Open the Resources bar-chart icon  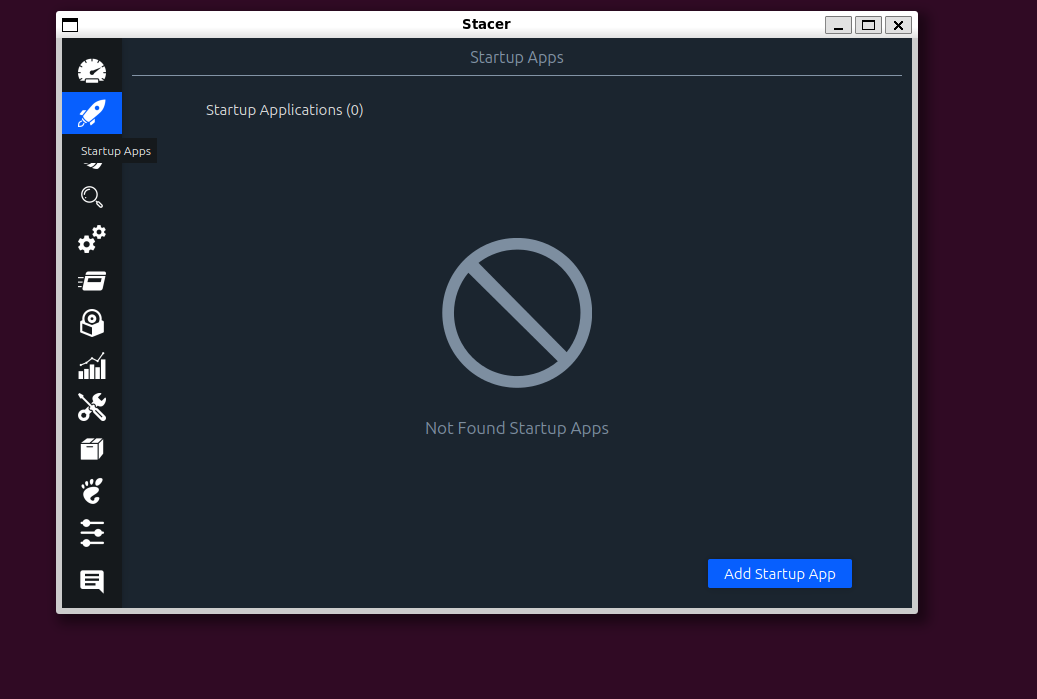pyautogui.click(x=91, y=365)
